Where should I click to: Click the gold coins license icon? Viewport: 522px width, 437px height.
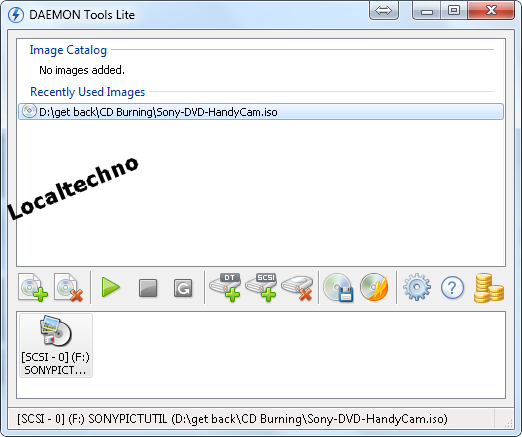(x=489, y=288)
